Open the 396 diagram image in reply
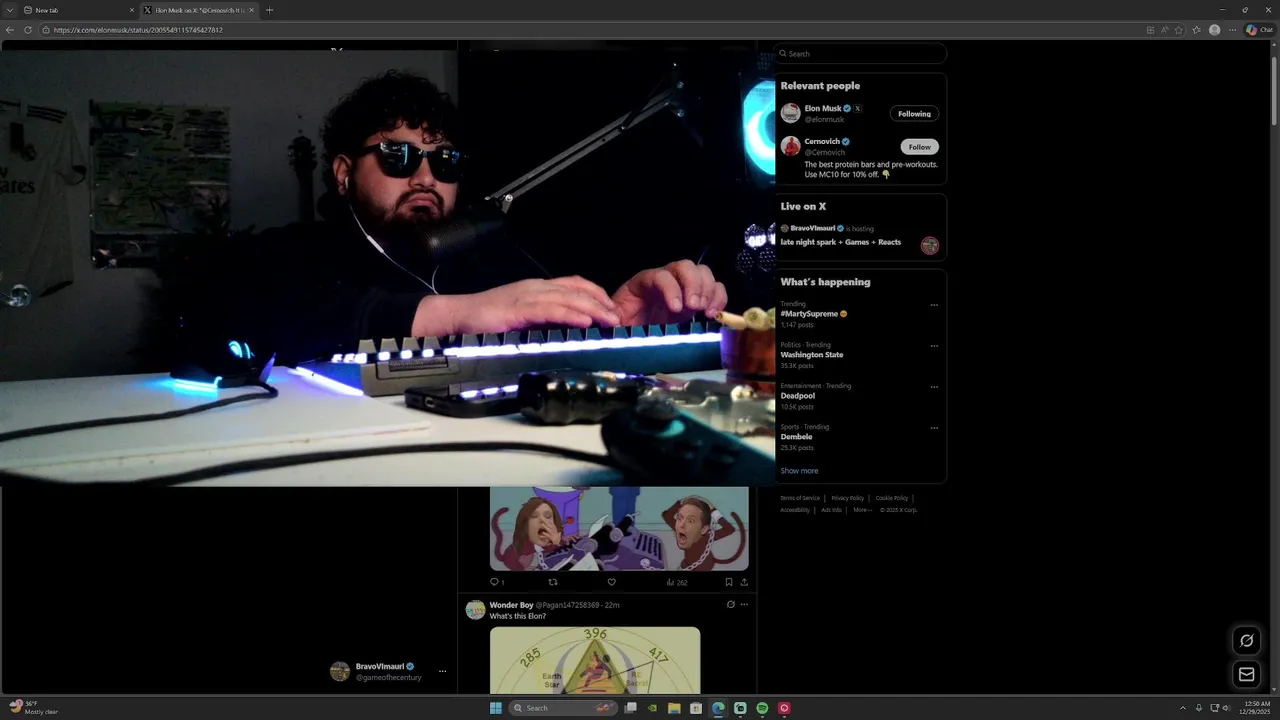Screen dimensions: 1280x720 click(595, 660)
